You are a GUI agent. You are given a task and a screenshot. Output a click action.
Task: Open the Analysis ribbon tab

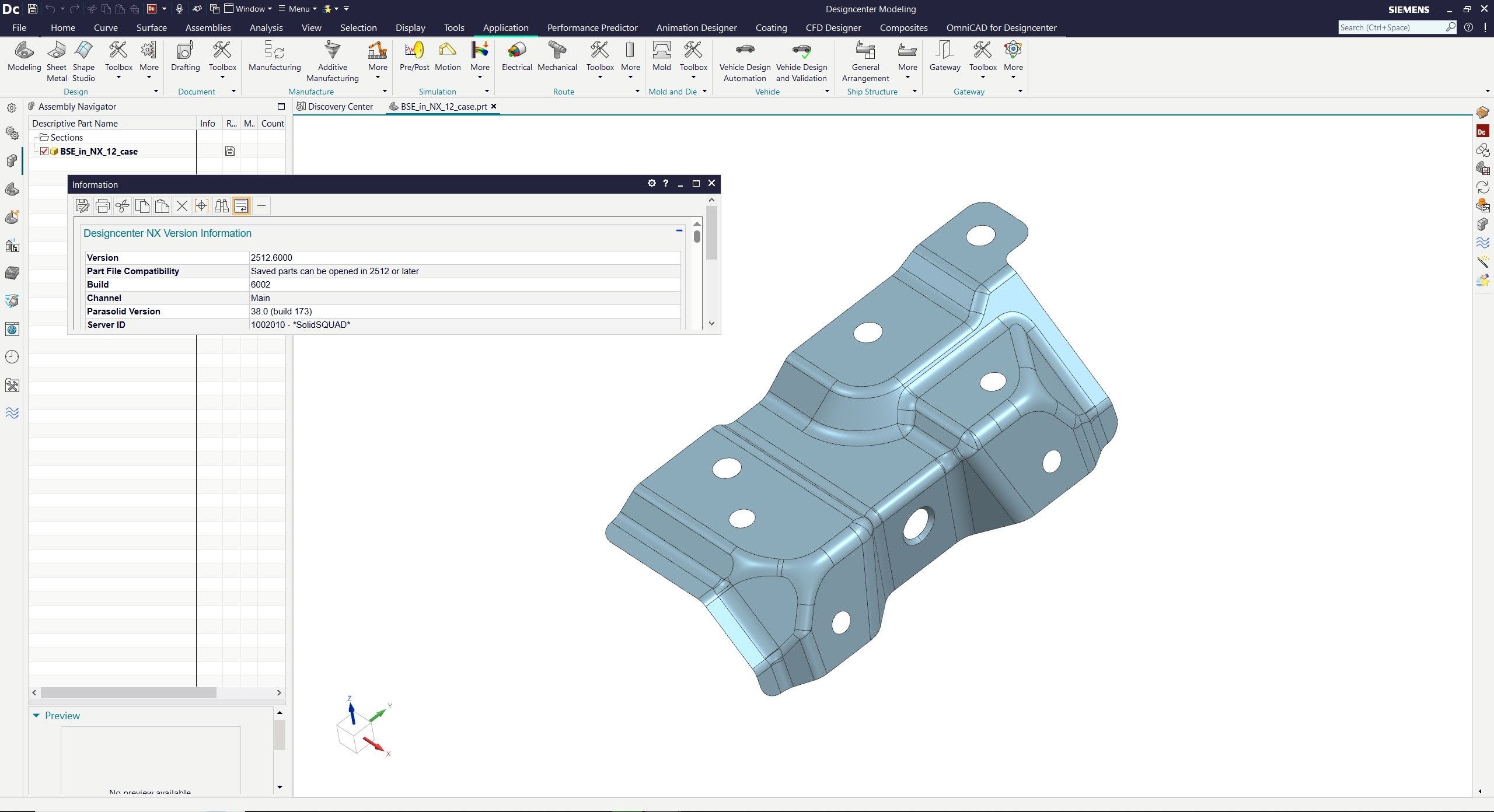point(266,27)
